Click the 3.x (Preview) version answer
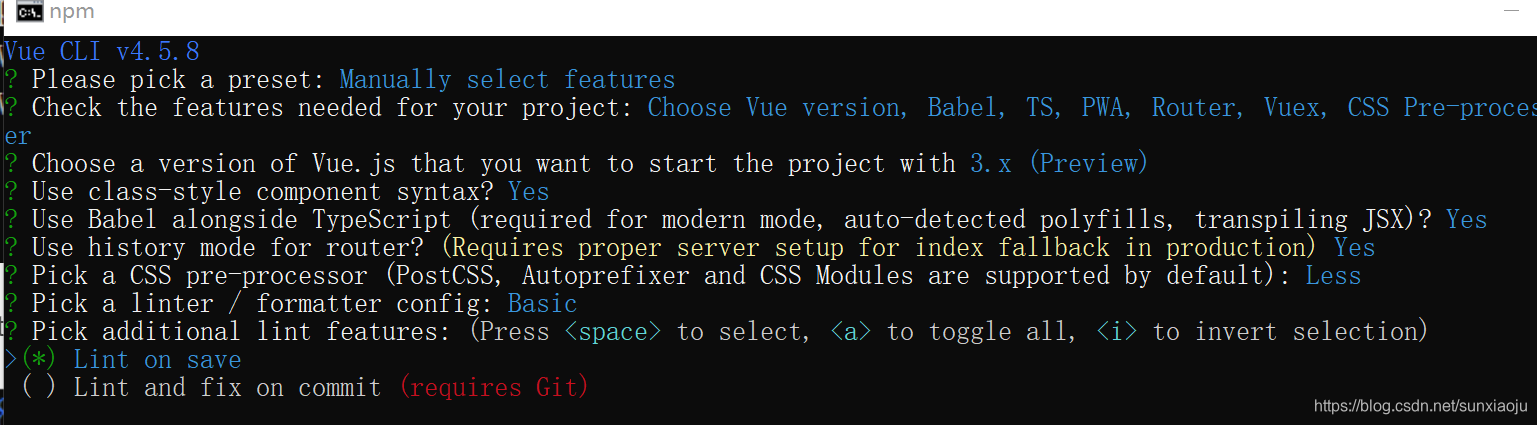The image size is (1537, 425). click(x=1059, y=164)
